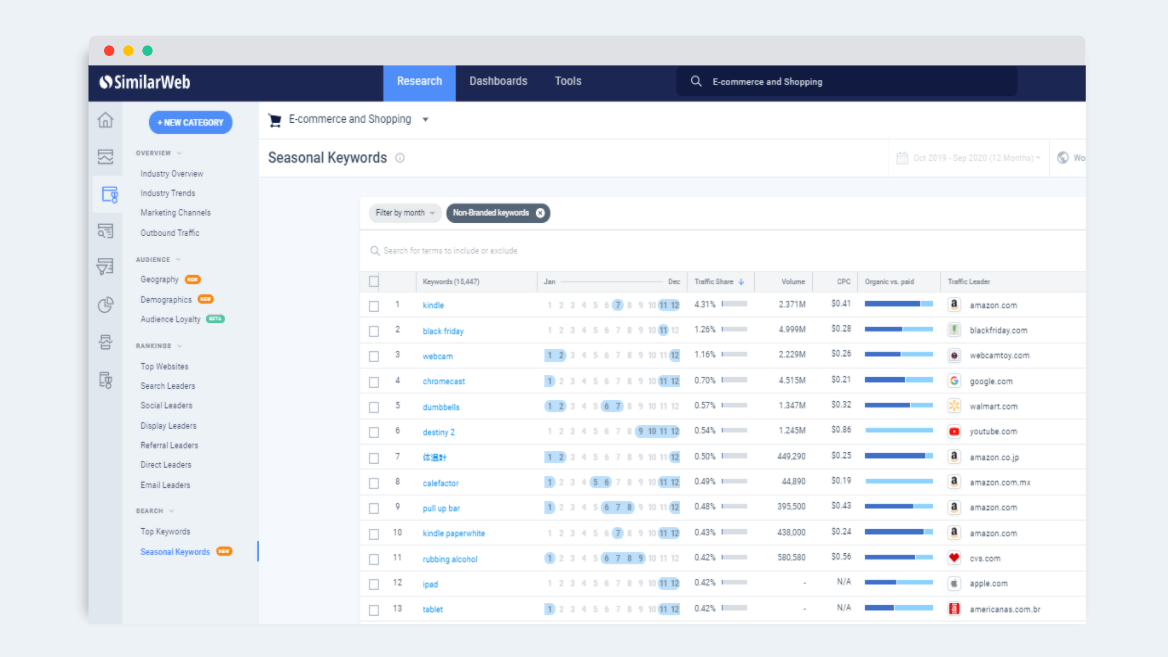Switch to the Research tab
Image resolution: width=1168 pixels, height=657 pixels.
(419, 82)
